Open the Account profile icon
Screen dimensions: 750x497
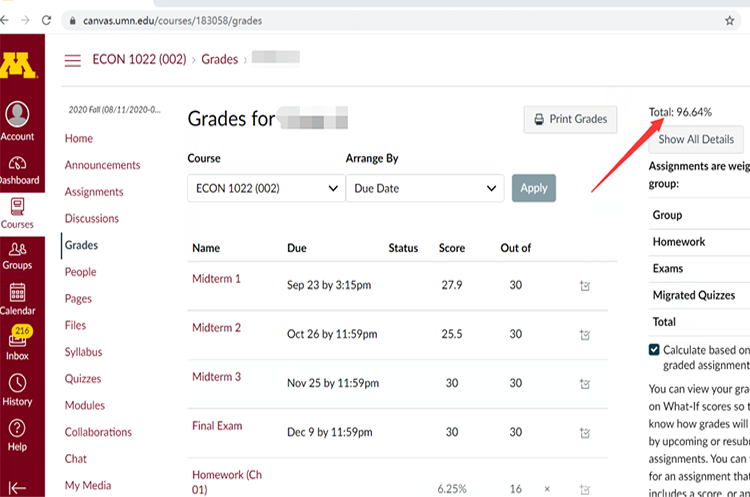pyautogui.click(x=17, y=114)
